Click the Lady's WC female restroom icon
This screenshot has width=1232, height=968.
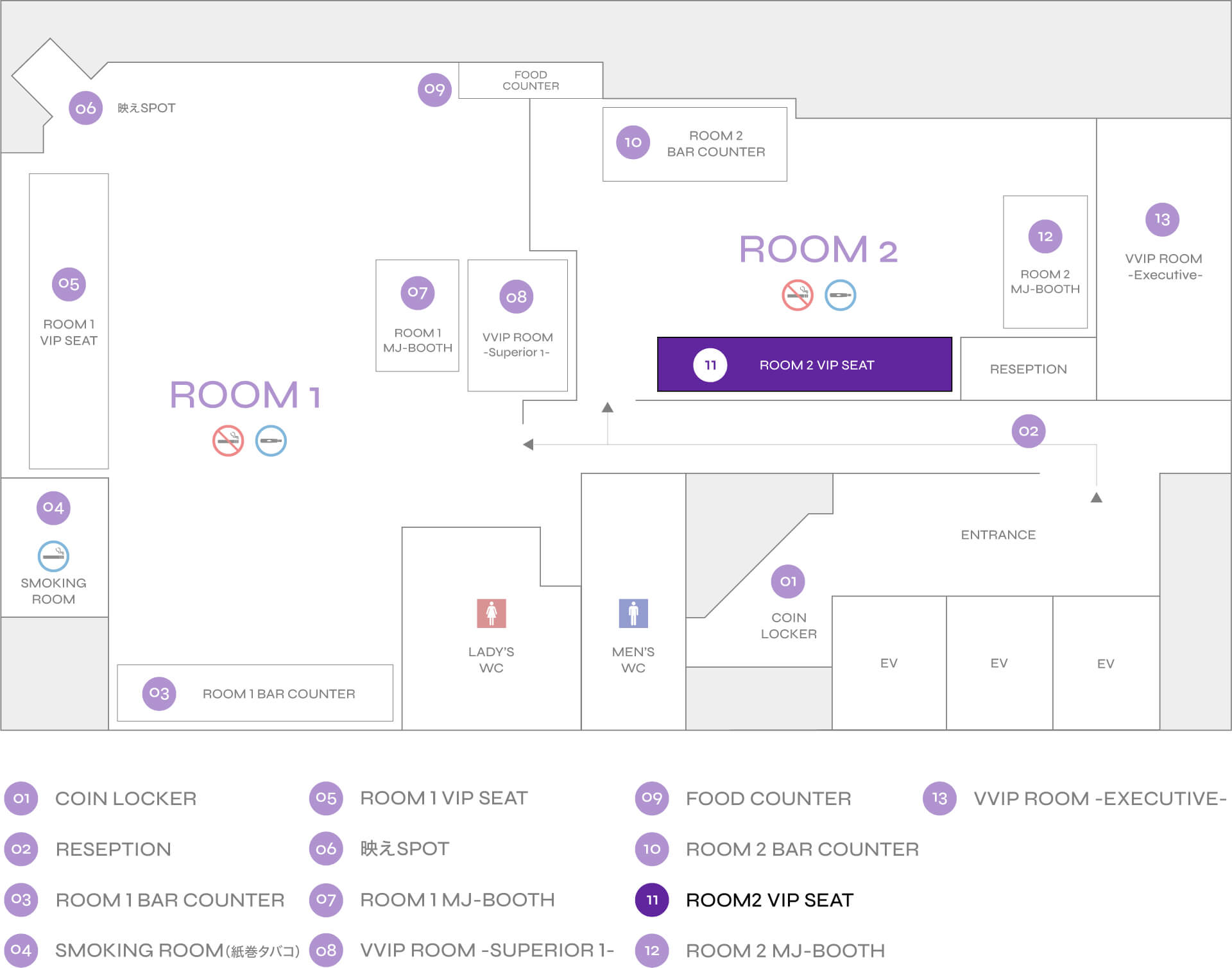pyautogui.click(x=491, y=613)
